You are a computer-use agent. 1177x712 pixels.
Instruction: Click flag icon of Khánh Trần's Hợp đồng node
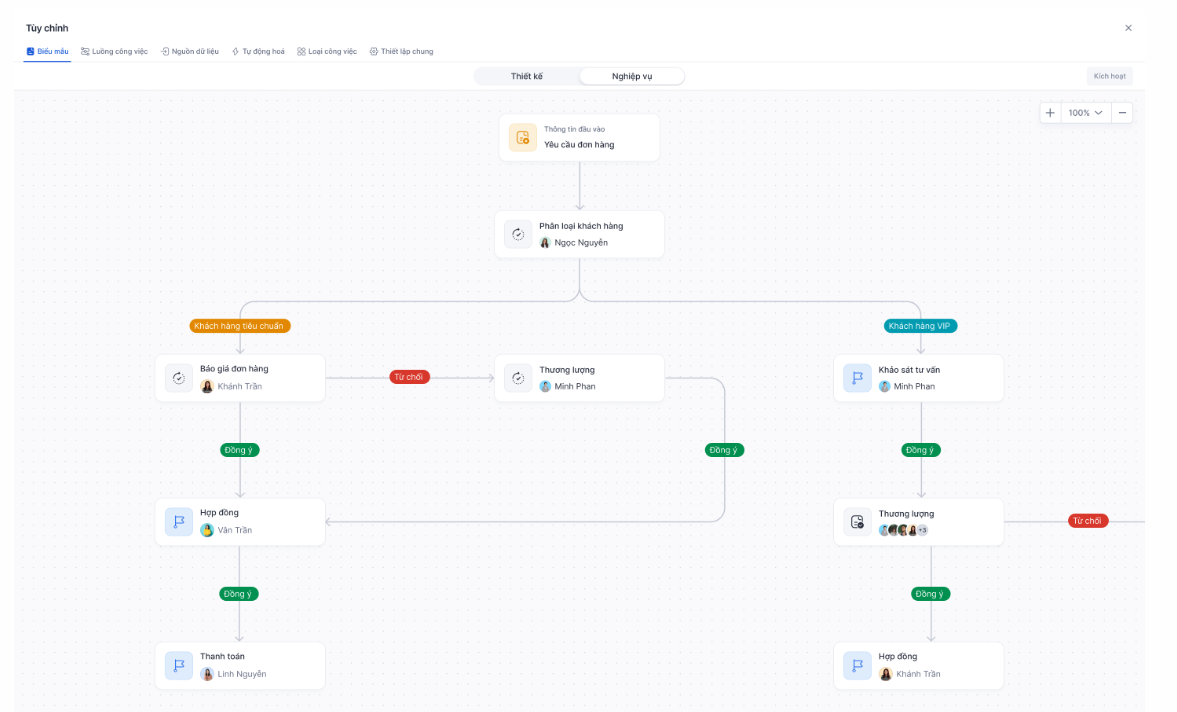coord(857,666)
